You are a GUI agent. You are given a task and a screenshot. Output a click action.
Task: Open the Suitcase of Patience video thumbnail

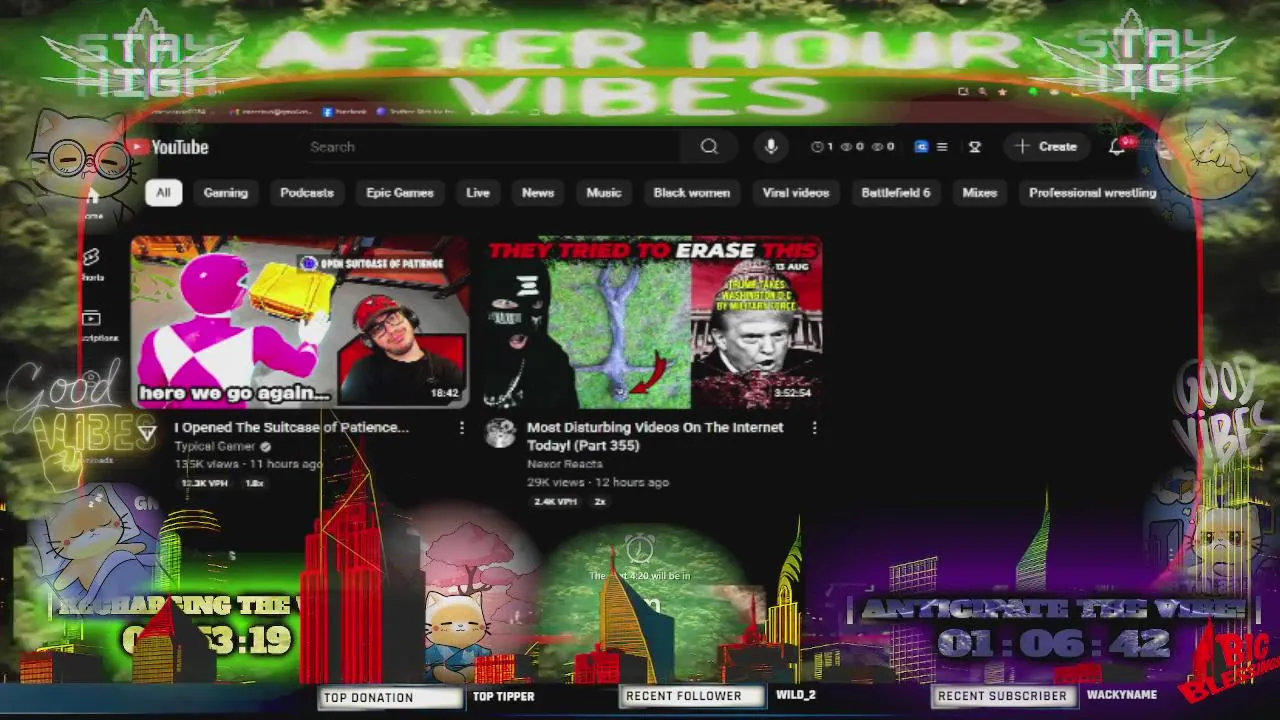click(300, 322)
